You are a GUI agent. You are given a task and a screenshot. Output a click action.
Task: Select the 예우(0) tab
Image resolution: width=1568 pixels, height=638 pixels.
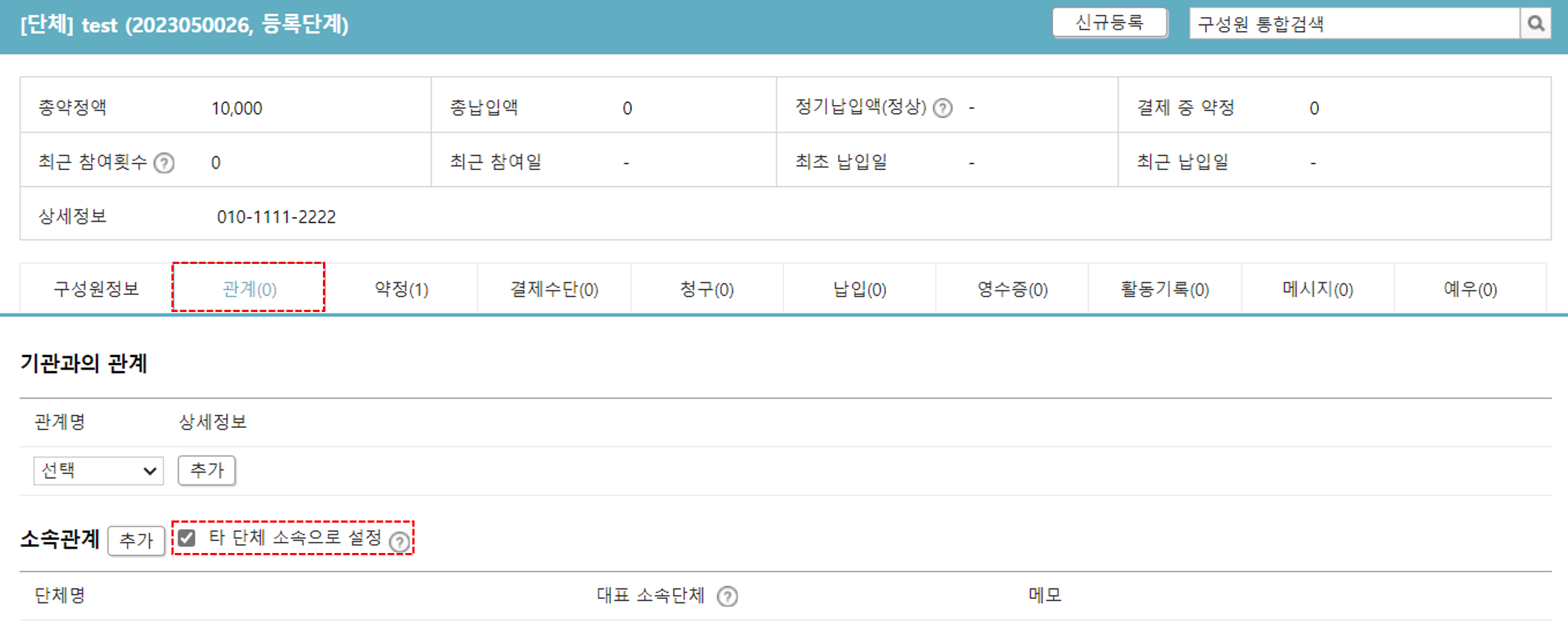point(1470,289)
